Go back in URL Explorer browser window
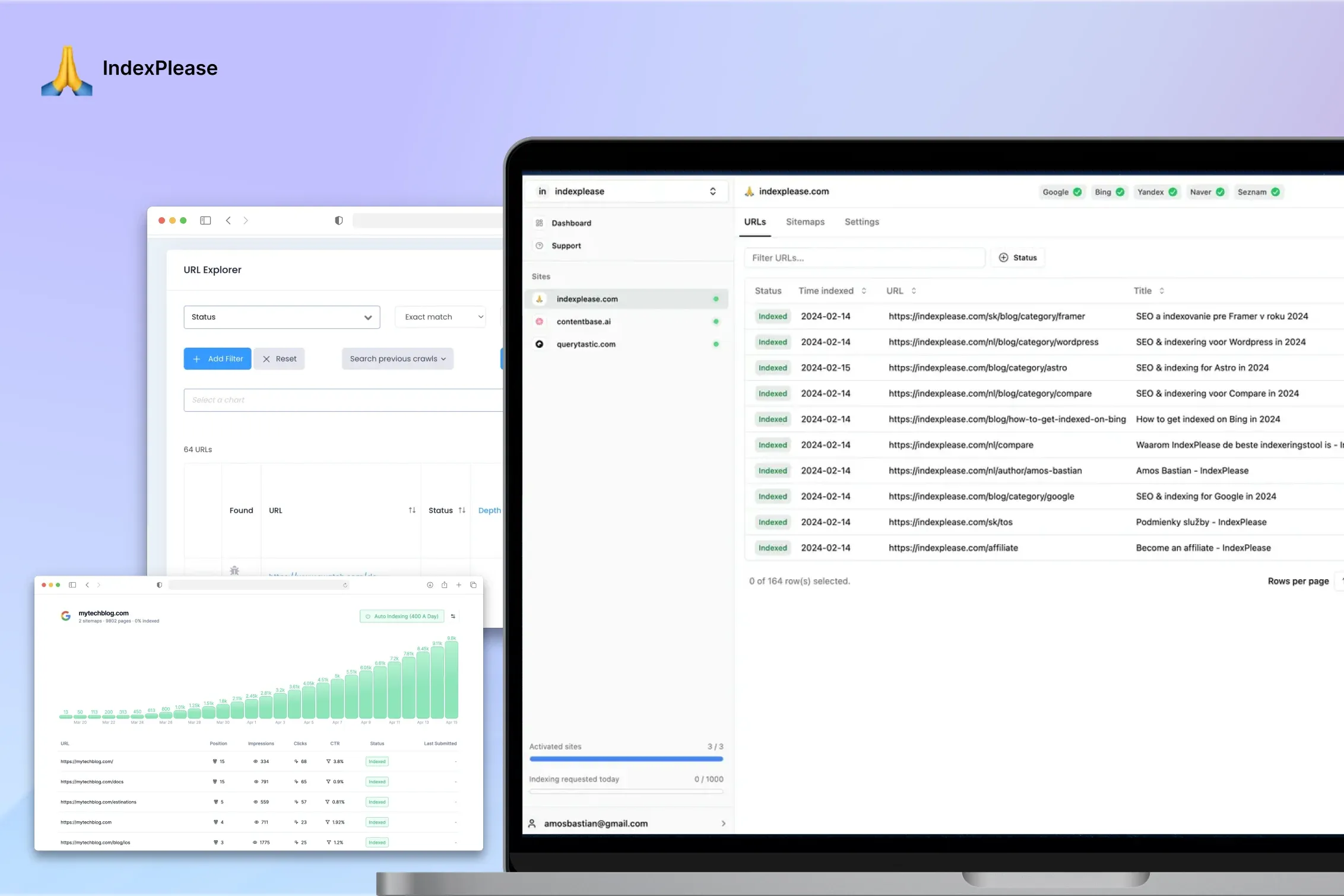Viewport: 1344px width, 896px height. (228, 221)
